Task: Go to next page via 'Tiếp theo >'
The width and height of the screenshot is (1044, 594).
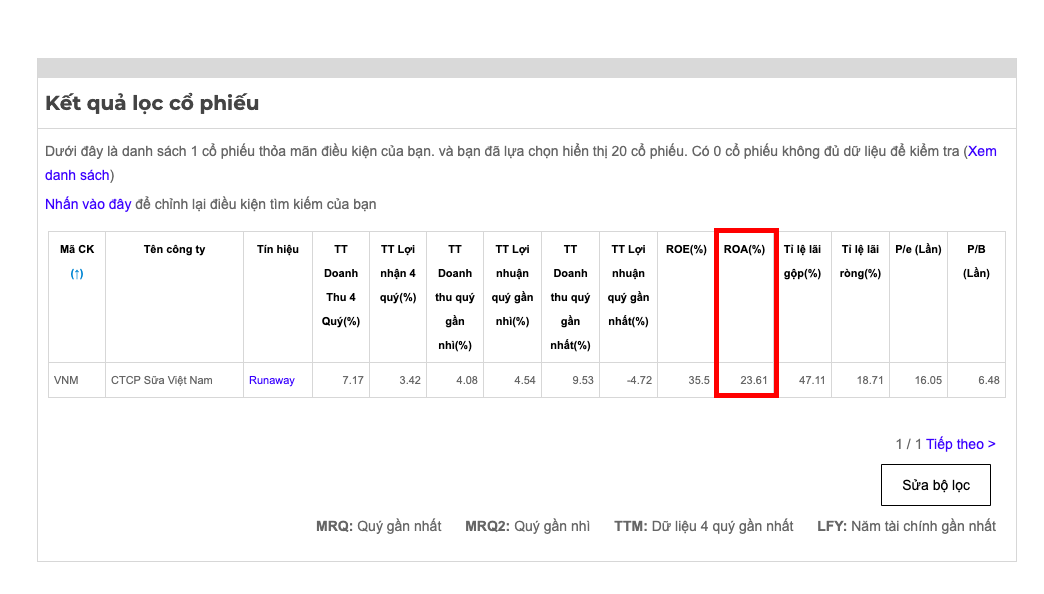Action: tap(960, 444)
